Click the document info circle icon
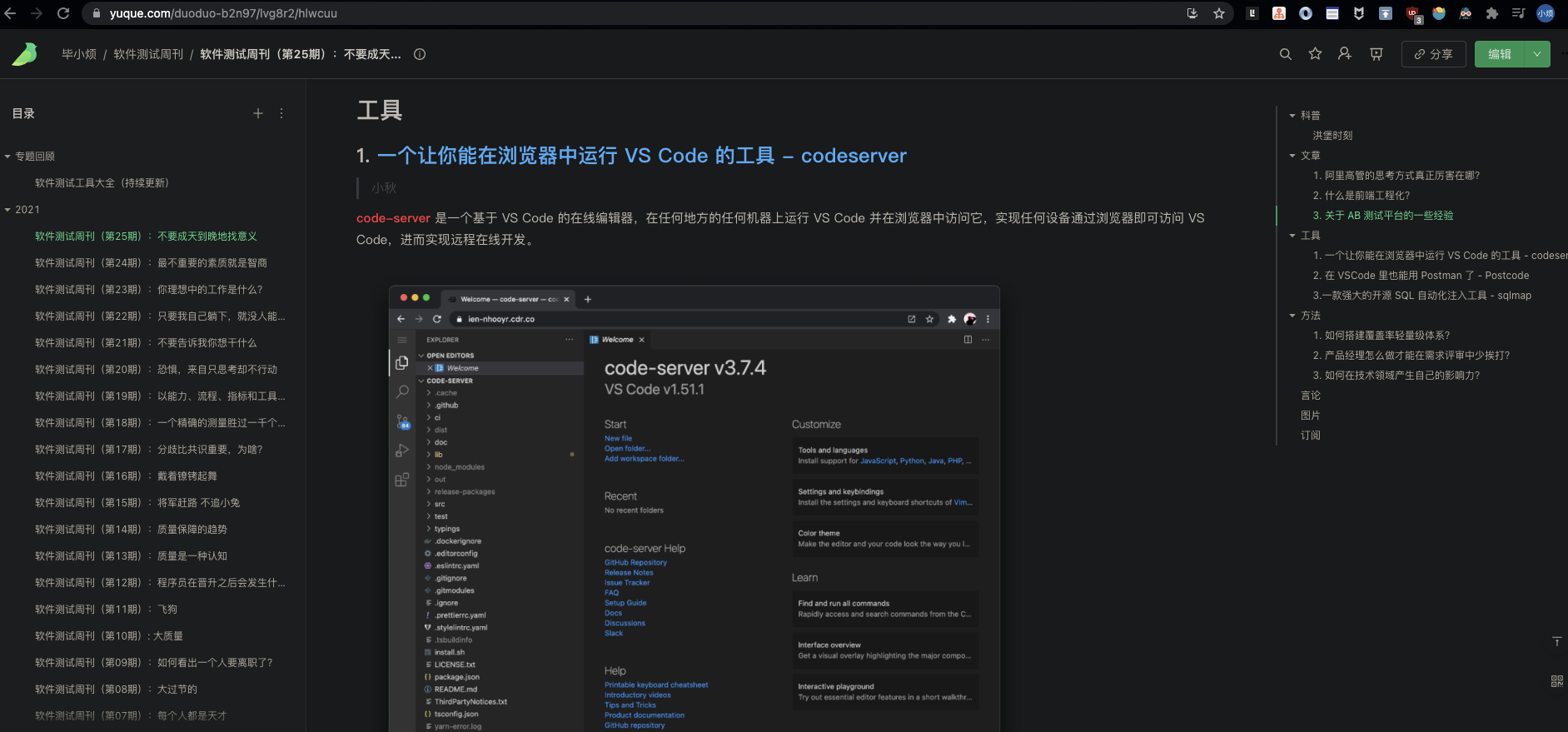Image resolution: width=1568 pixels, height=732 pixels. pyautogui.click(x=420, y=54)
